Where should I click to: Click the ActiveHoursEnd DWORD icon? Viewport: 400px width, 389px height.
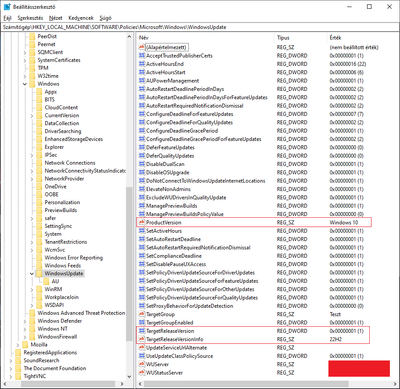pos(142,64)
